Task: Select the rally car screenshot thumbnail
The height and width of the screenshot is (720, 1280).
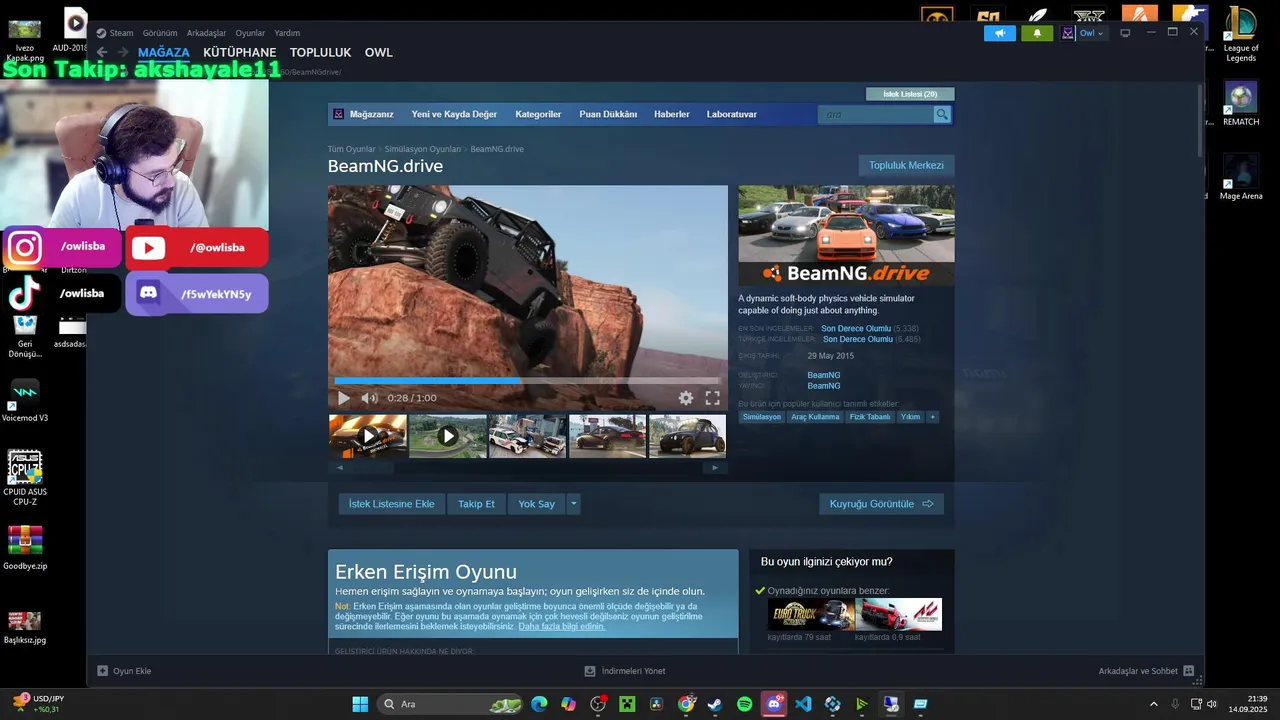Action: coord(528,436)
